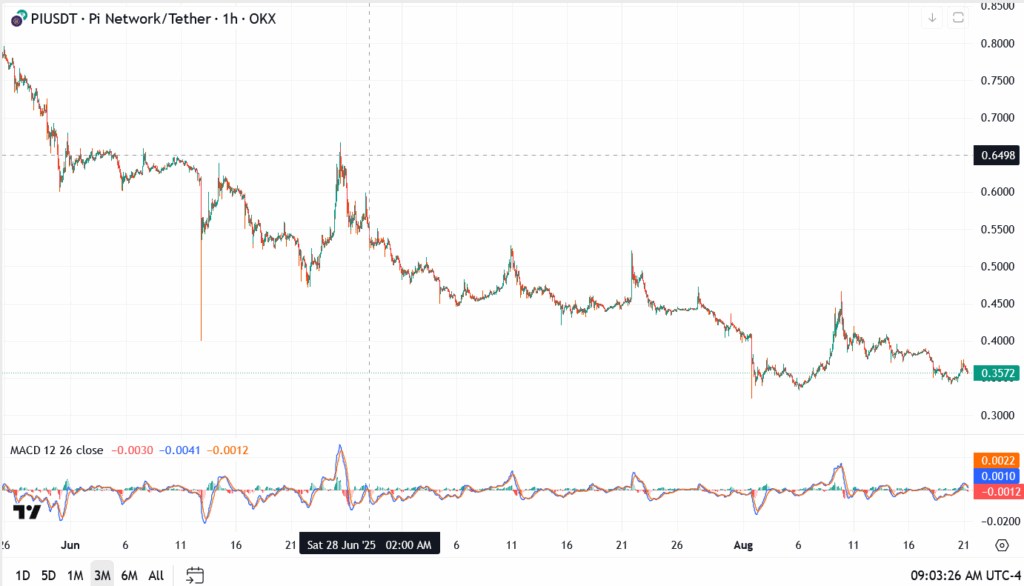Viewport: 1024px width, 586px height.
Task: Click the Jun label on the time axis
Action: 70,545
